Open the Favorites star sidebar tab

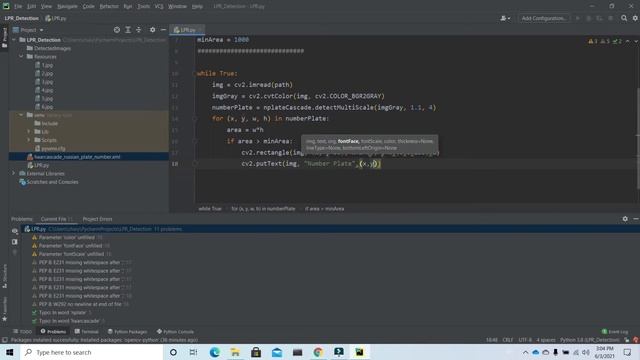click(x=4, y=309)
